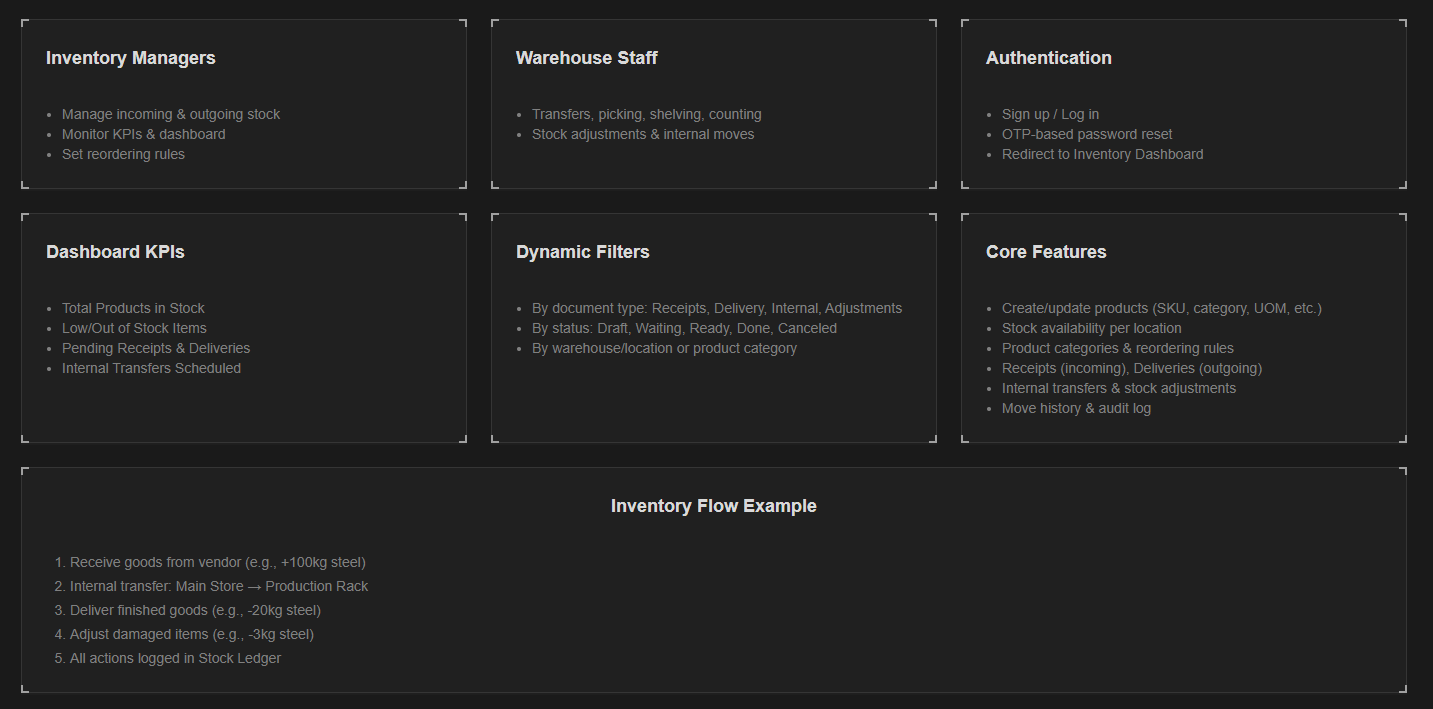Select the Core Features heading

[1046, 252]
